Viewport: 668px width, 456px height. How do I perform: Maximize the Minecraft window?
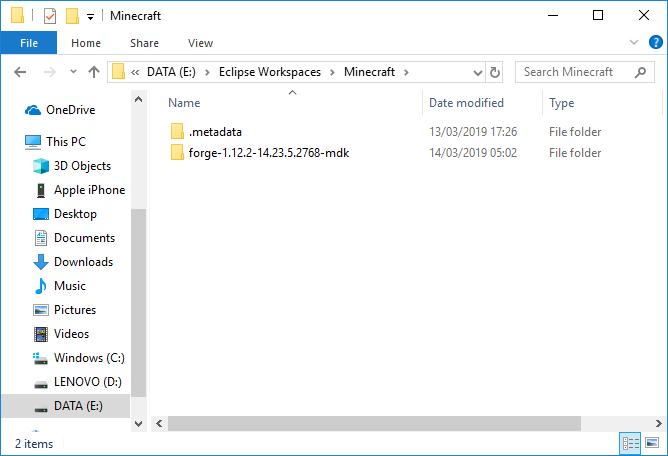(x=598, y=16)
